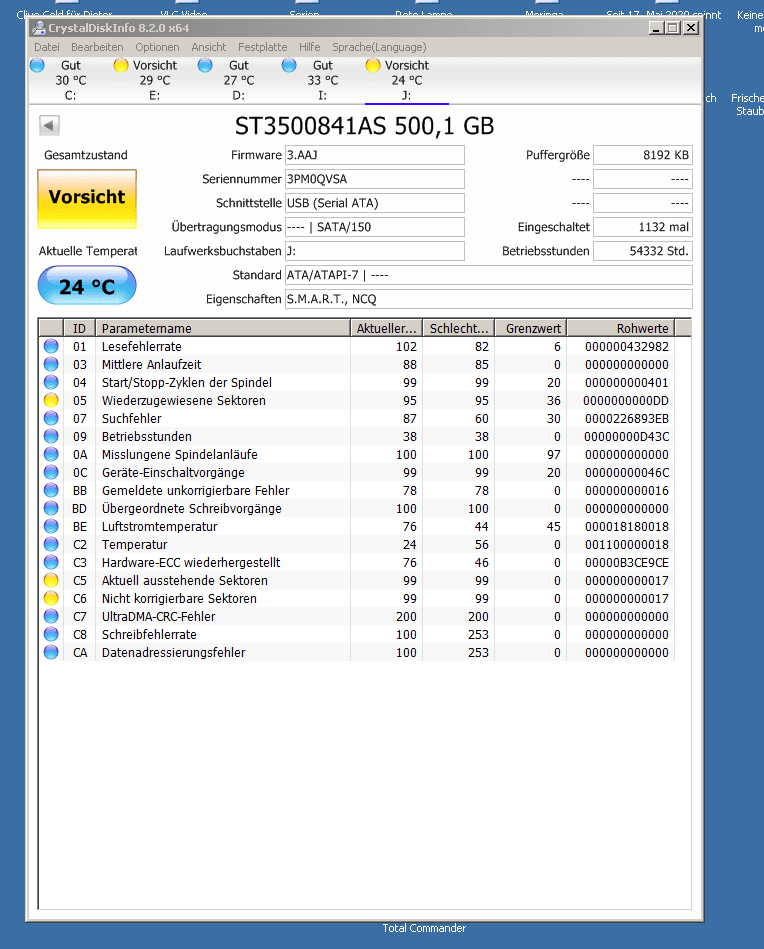The image size is (764, 949).
Task: Click status icon of Schreibfehlerrate row
Action: pyautogui.click(x=51, y=634)
